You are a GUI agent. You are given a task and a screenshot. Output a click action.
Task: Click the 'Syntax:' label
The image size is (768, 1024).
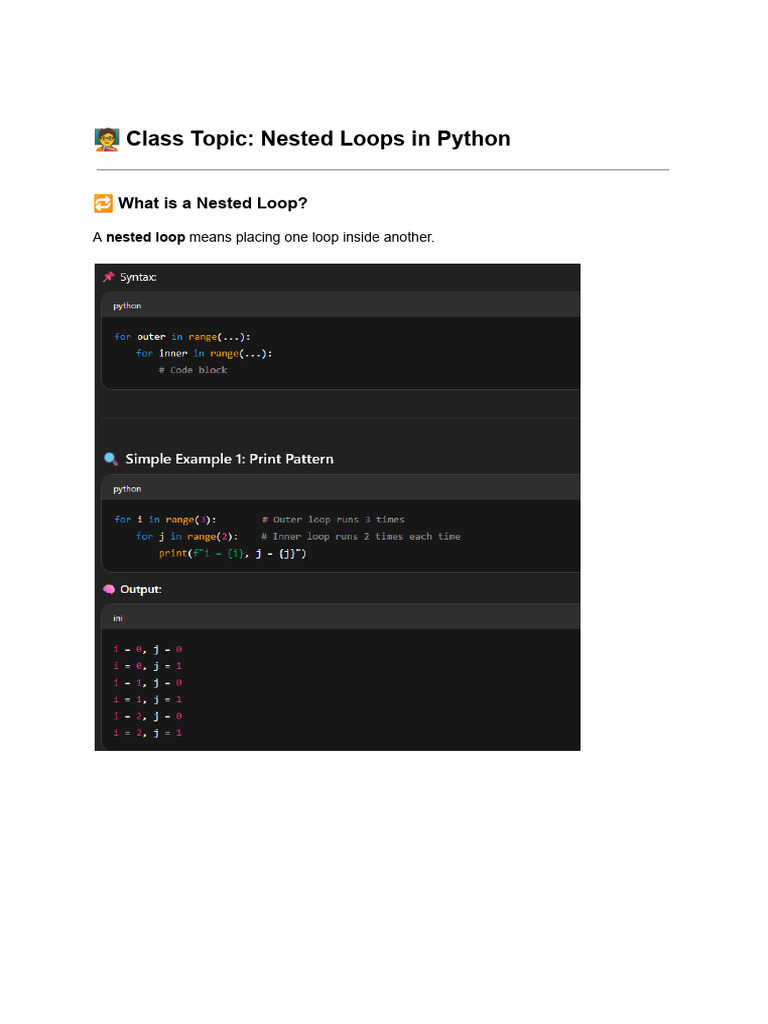tap(138, 277)
